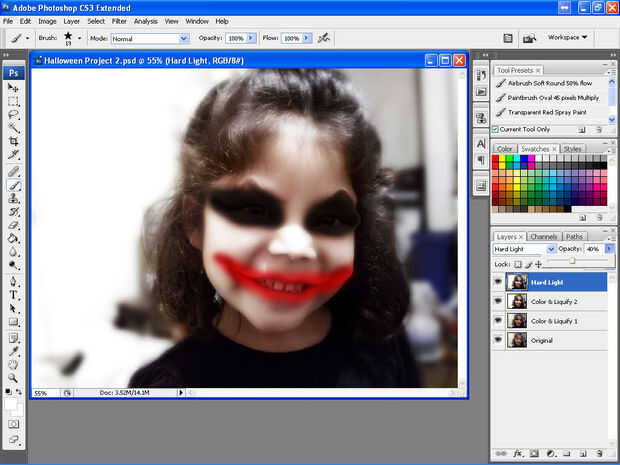
Task: Select the Rectangle shape tool
Action: point(13,321)
